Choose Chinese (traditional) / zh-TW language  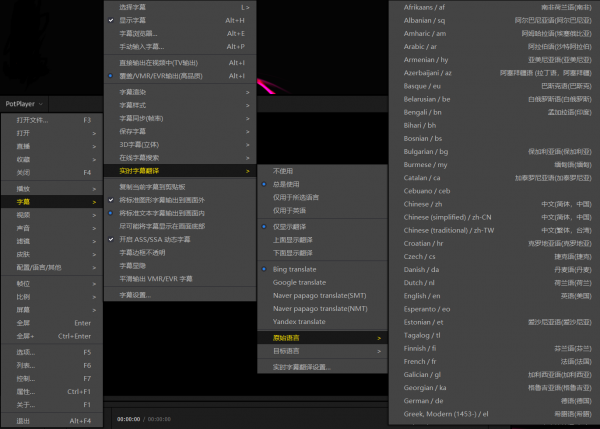494,230
